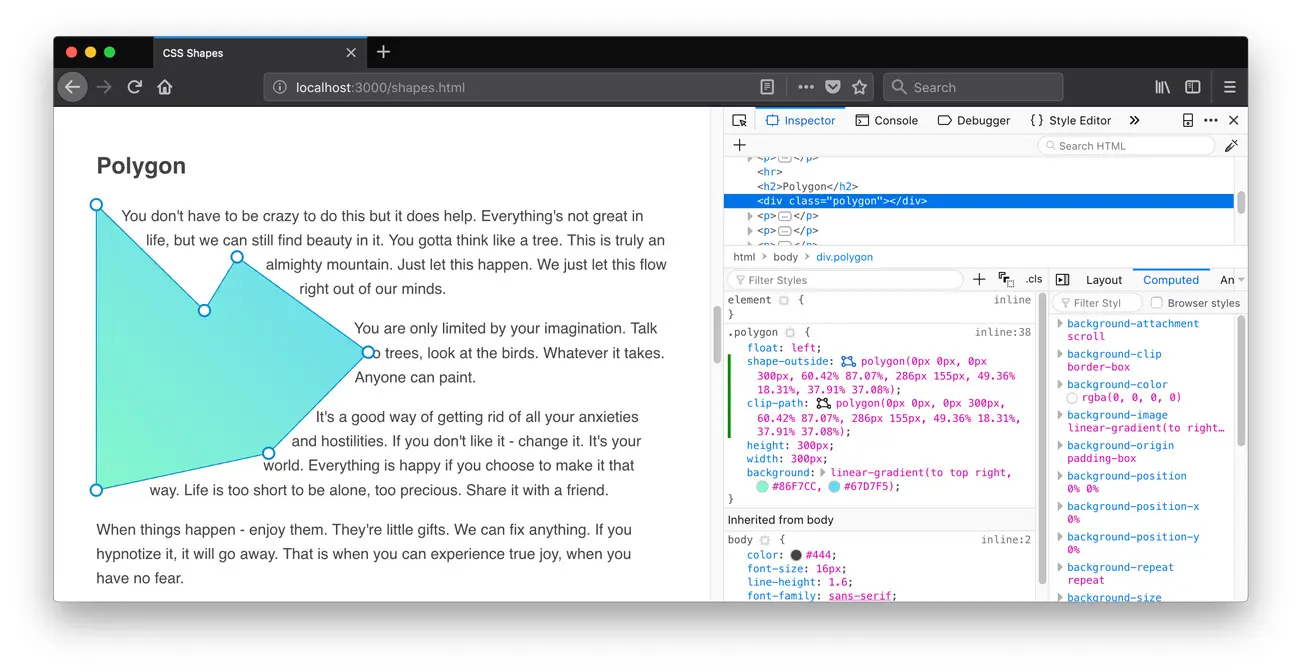Toggle clip-path polygon shape editor icon

click(x=823, y=403)
